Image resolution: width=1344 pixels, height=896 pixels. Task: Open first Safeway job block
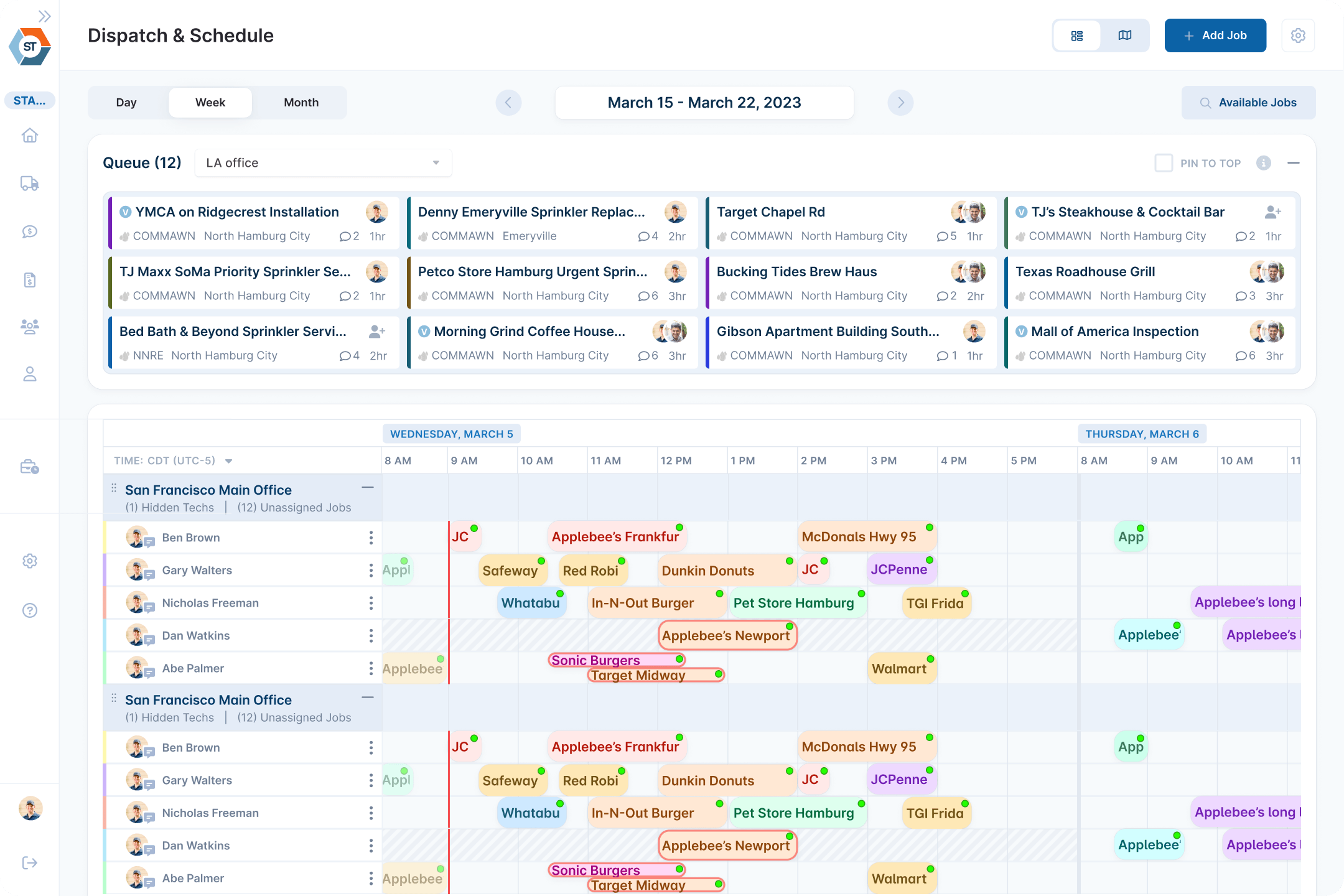click(513, 571)
